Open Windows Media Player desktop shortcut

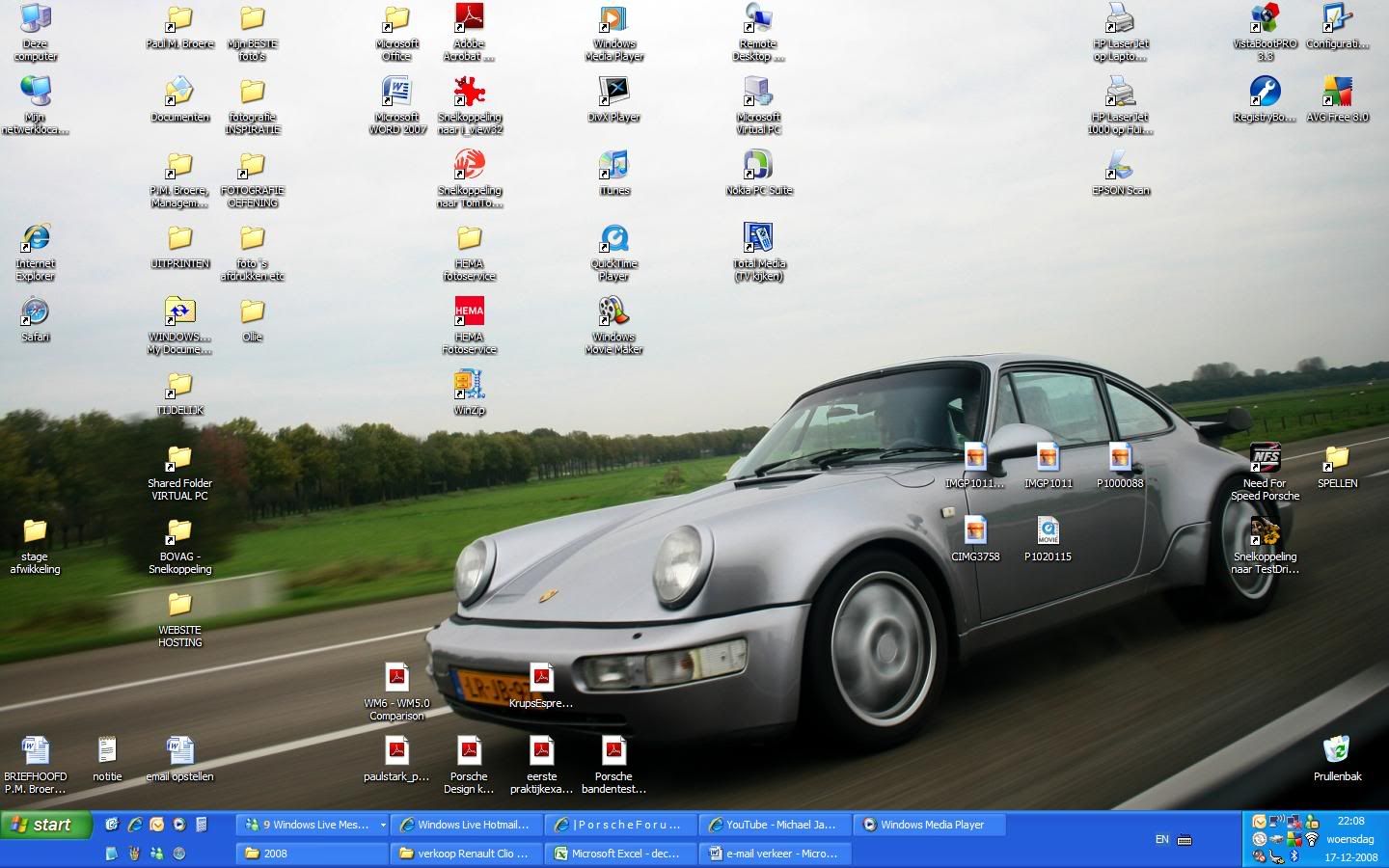tap(613, 32)
